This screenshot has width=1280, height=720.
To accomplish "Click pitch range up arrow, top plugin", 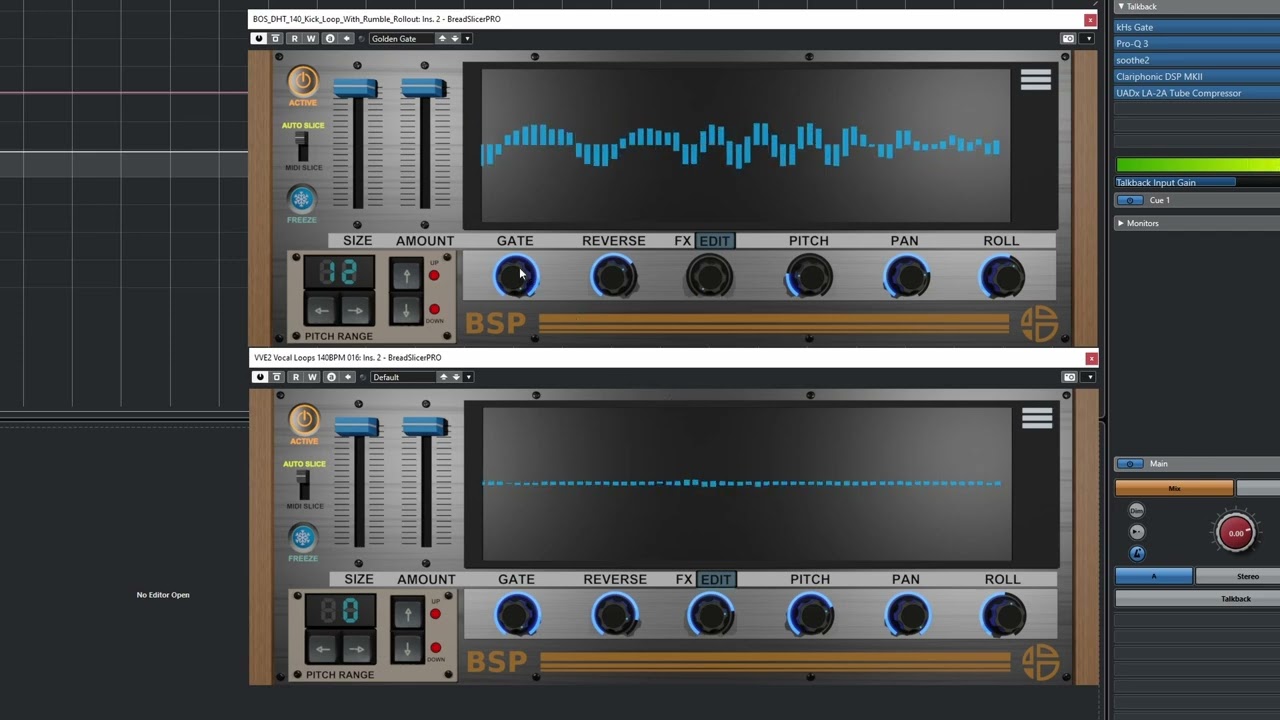I will click(406, 275).
